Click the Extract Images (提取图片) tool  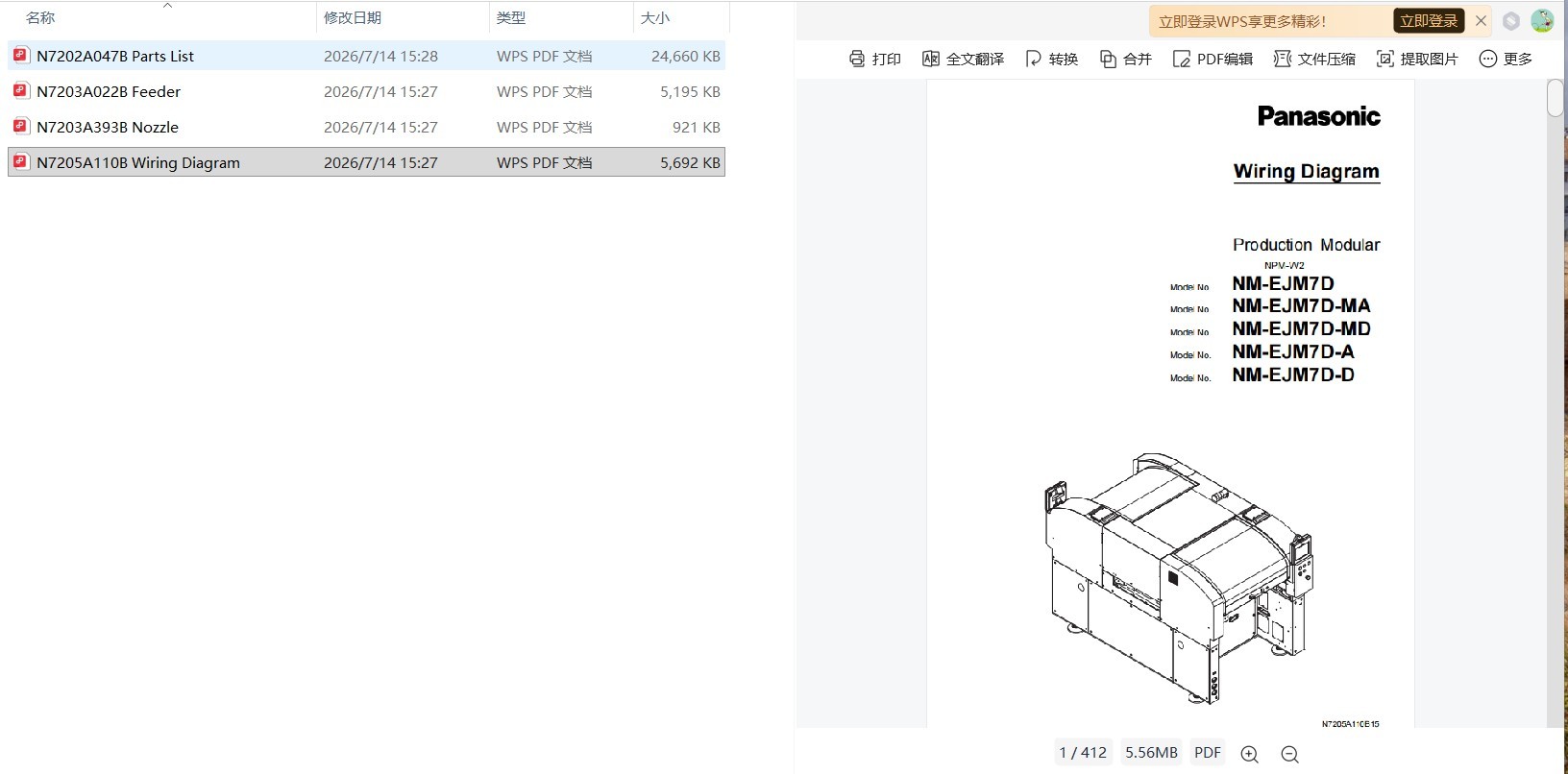[1417, 59]
